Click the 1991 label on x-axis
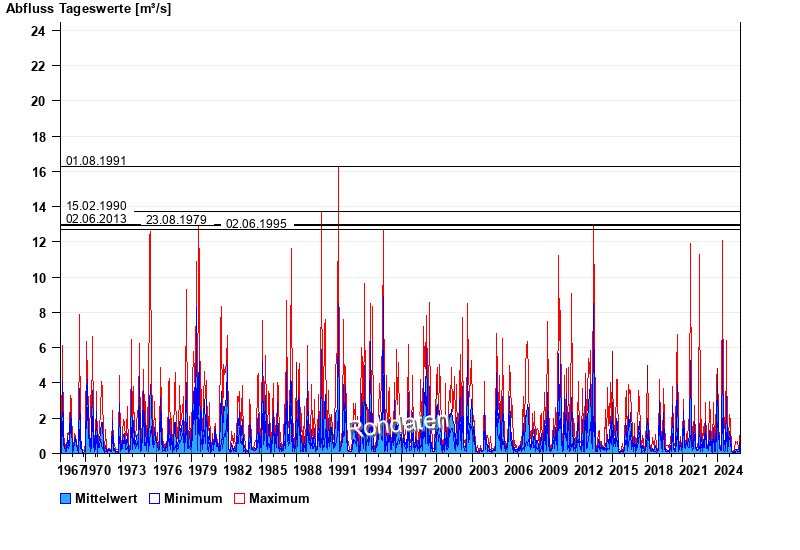This screenshot has height=550, width=800. pos(341,470)
